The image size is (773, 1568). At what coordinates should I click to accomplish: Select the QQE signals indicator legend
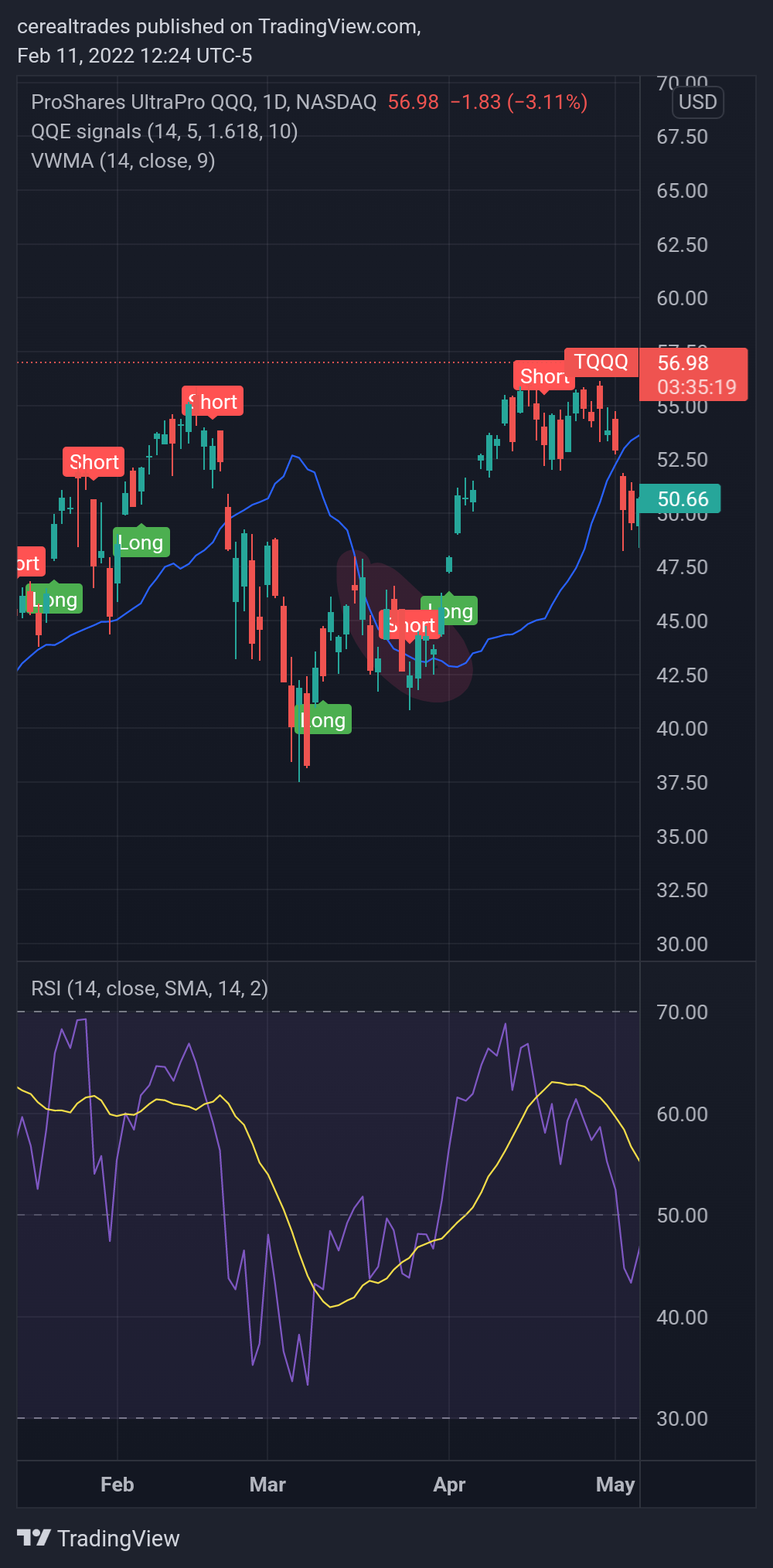(x=165, y=131)
